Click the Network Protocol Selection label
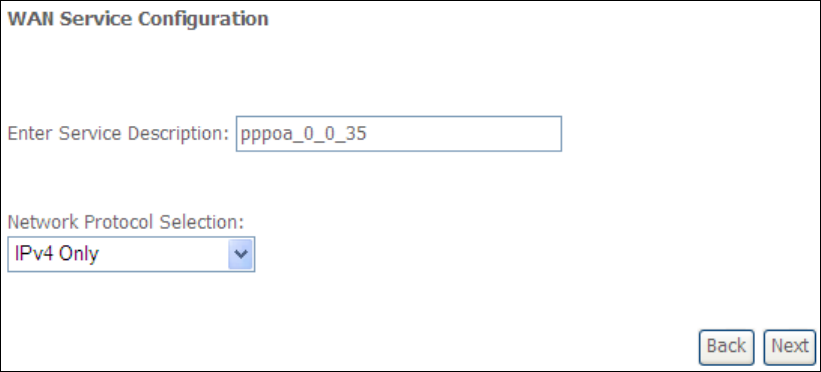This screenshot has width=821, height=372. (x=126, y=223)
